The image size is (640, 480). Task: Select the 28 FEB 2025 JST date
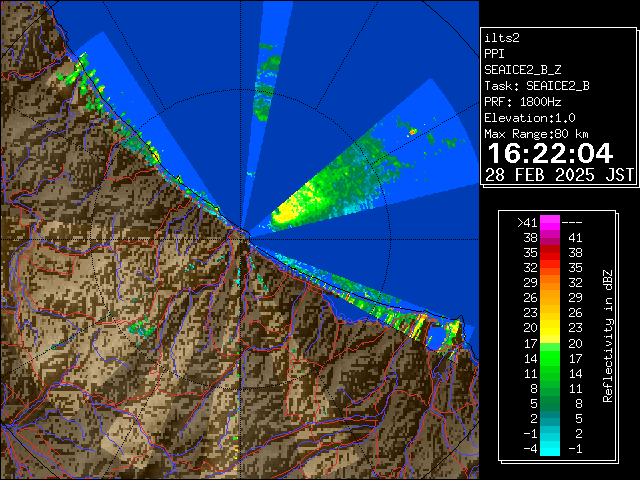tap(560, 175)
